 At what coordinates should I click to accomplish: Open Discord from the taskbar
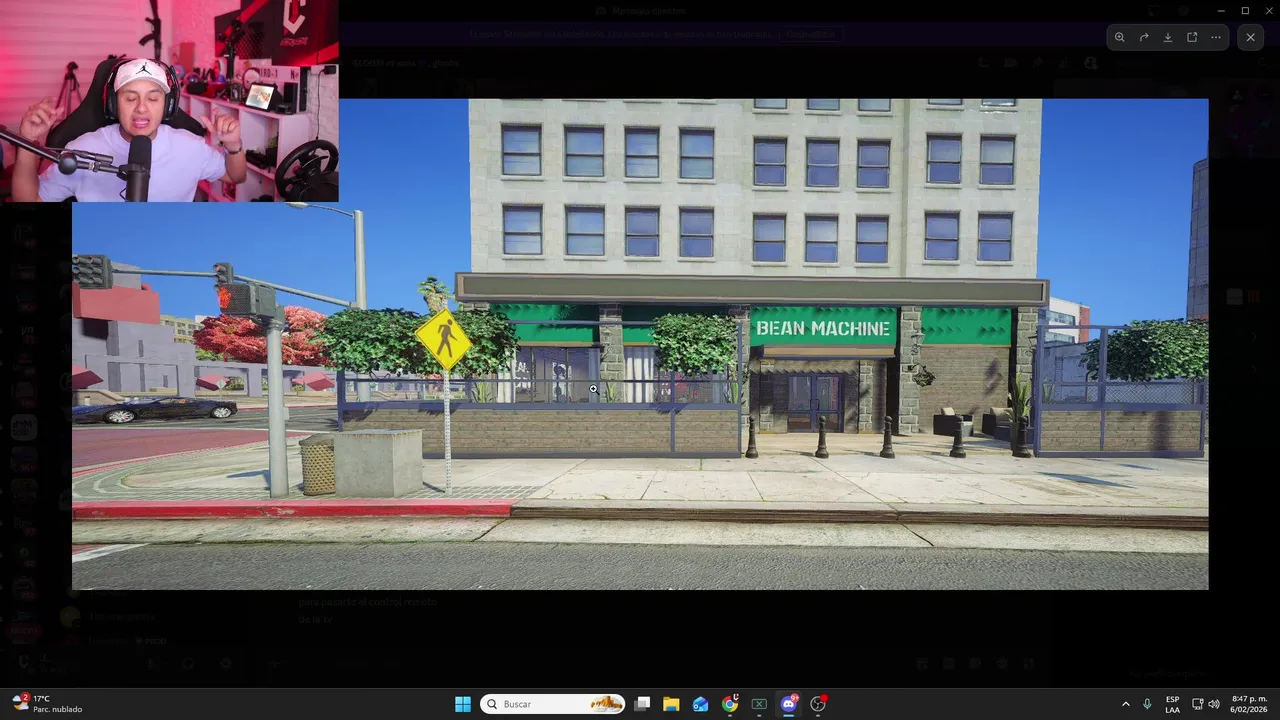tap(788, 704)
